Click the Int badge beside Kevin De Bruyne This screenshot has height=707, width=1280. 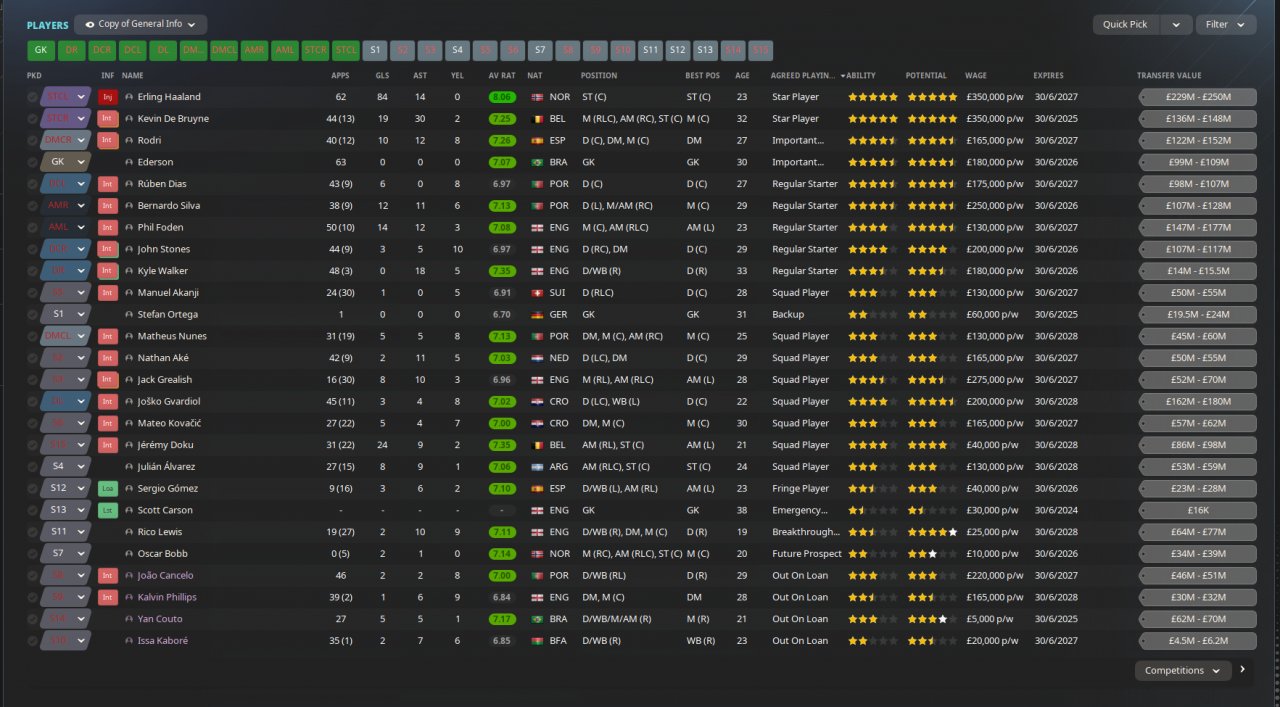pyautogui.click(x=108, y=119)
